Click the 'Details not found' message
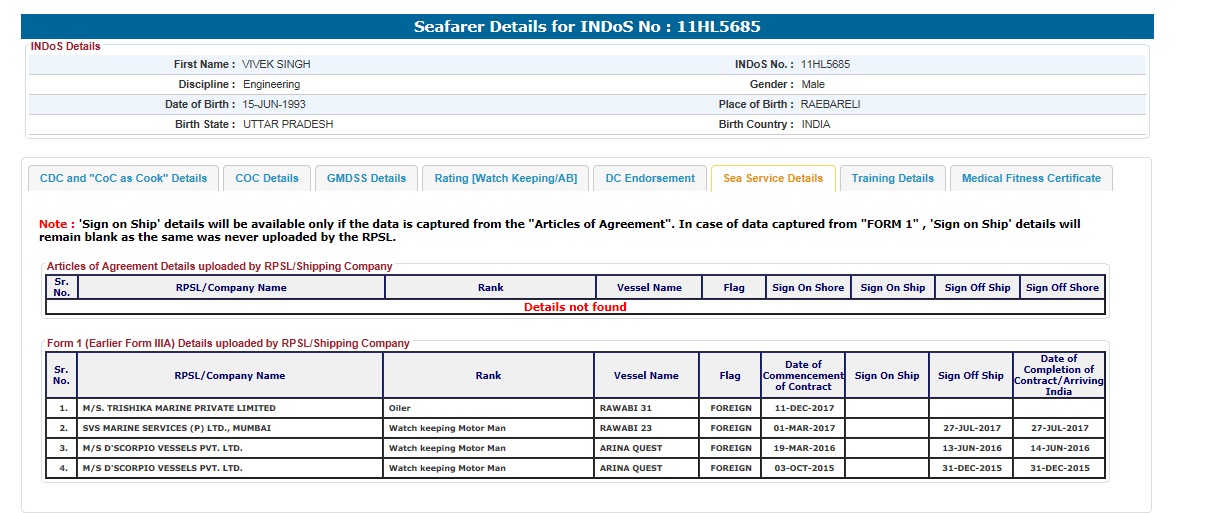Screen dimensions: 1219x513 [575, 307]
